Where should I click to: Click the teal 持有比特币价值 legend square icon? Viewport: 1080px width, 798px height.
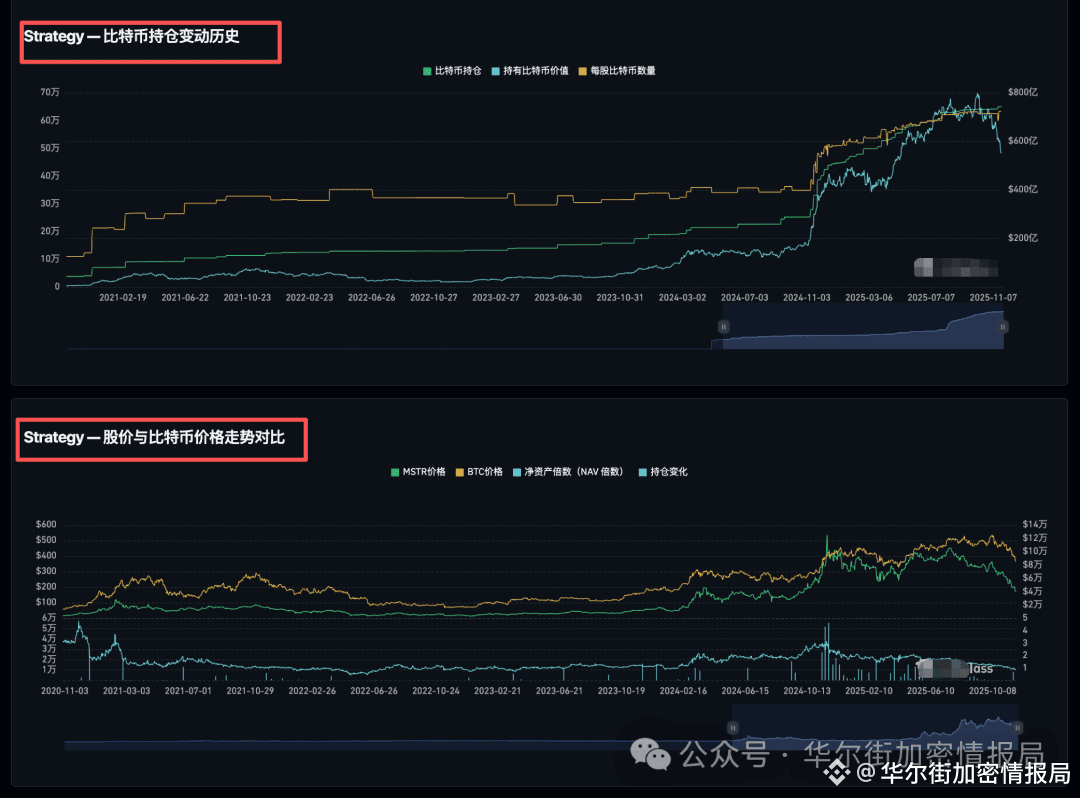495,70
